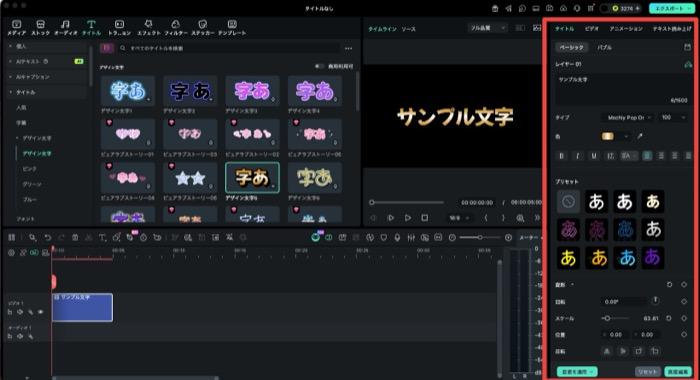The height and width of the screenshot is (380, 700).
Task: Open the color swatch dropdown arrow
Action: [x=626, y=136]
